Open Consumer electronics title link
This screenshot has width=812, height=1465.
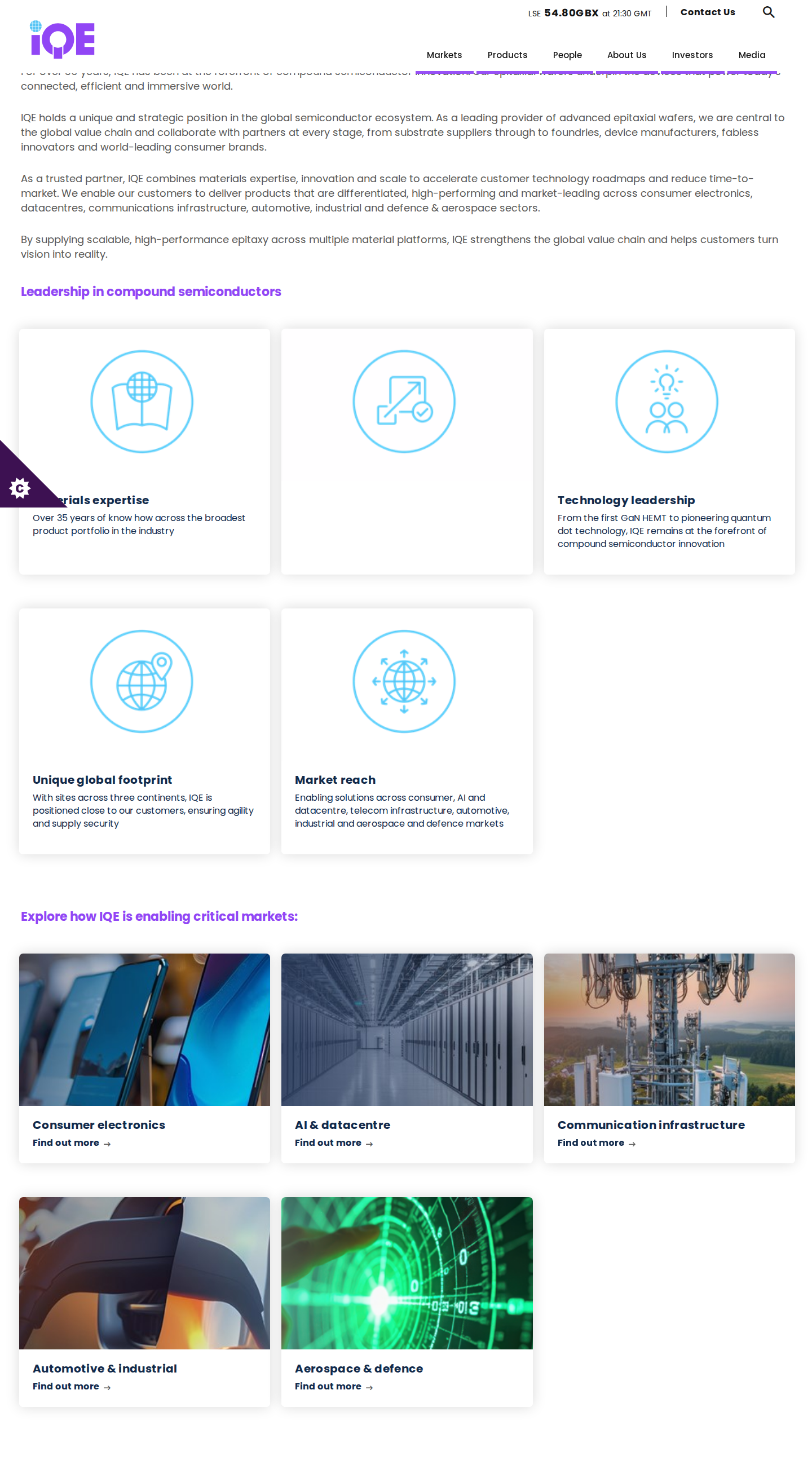tap(99, 1125)
